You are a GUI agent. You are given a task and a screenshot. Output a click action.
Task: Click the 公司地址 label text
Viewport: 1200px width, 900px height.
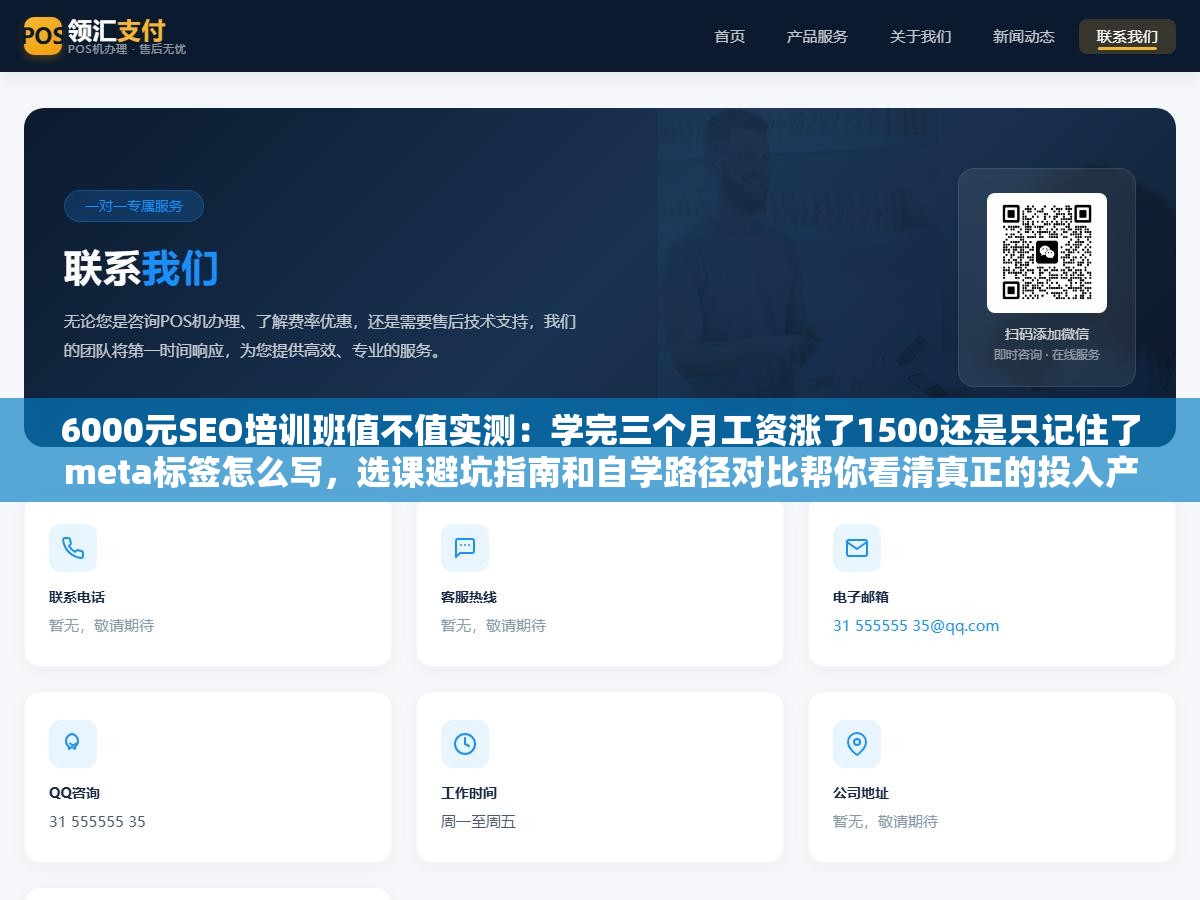pyautogui.click(x=861, y=793)
